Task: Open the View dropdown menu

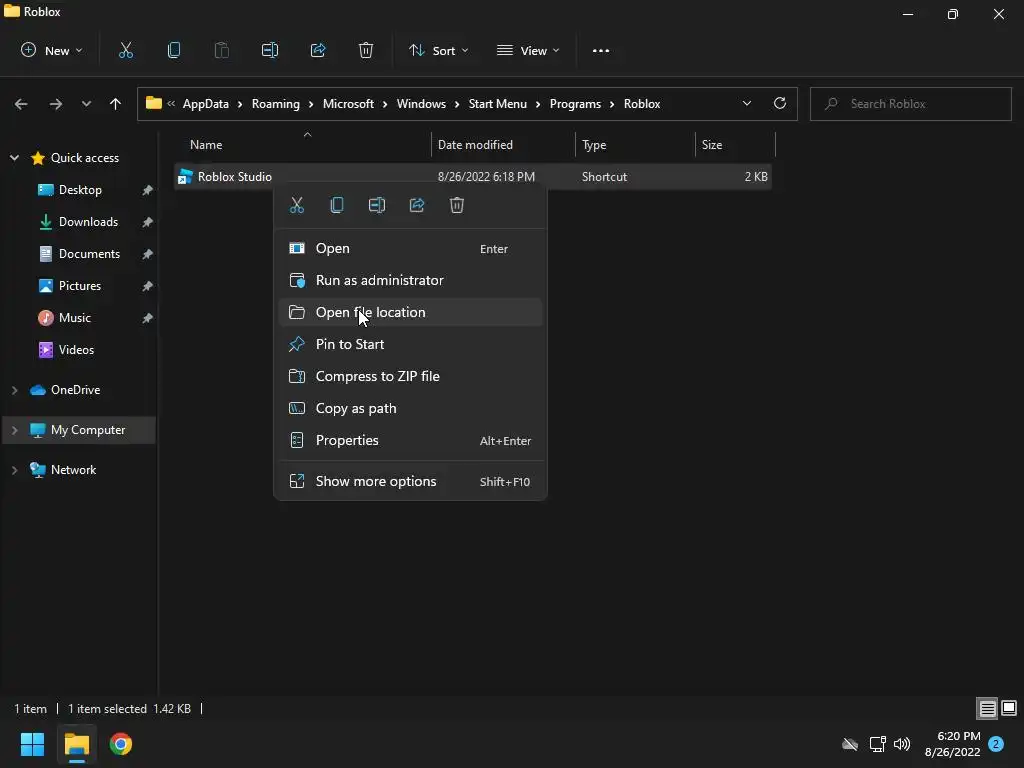Action: point(528,50)
